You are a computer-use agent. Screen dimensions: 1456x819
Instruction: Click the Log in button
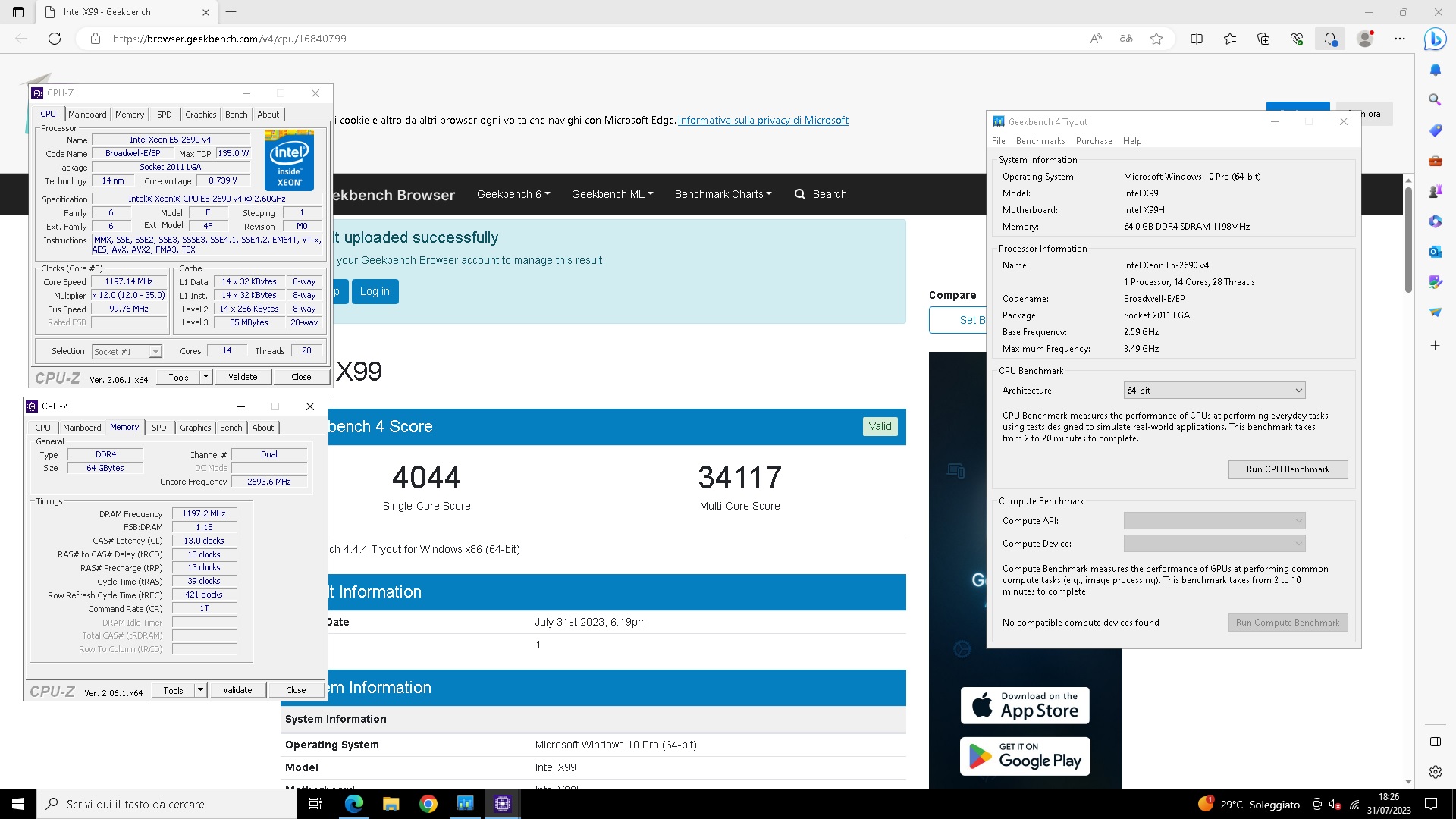coord(375,291)
